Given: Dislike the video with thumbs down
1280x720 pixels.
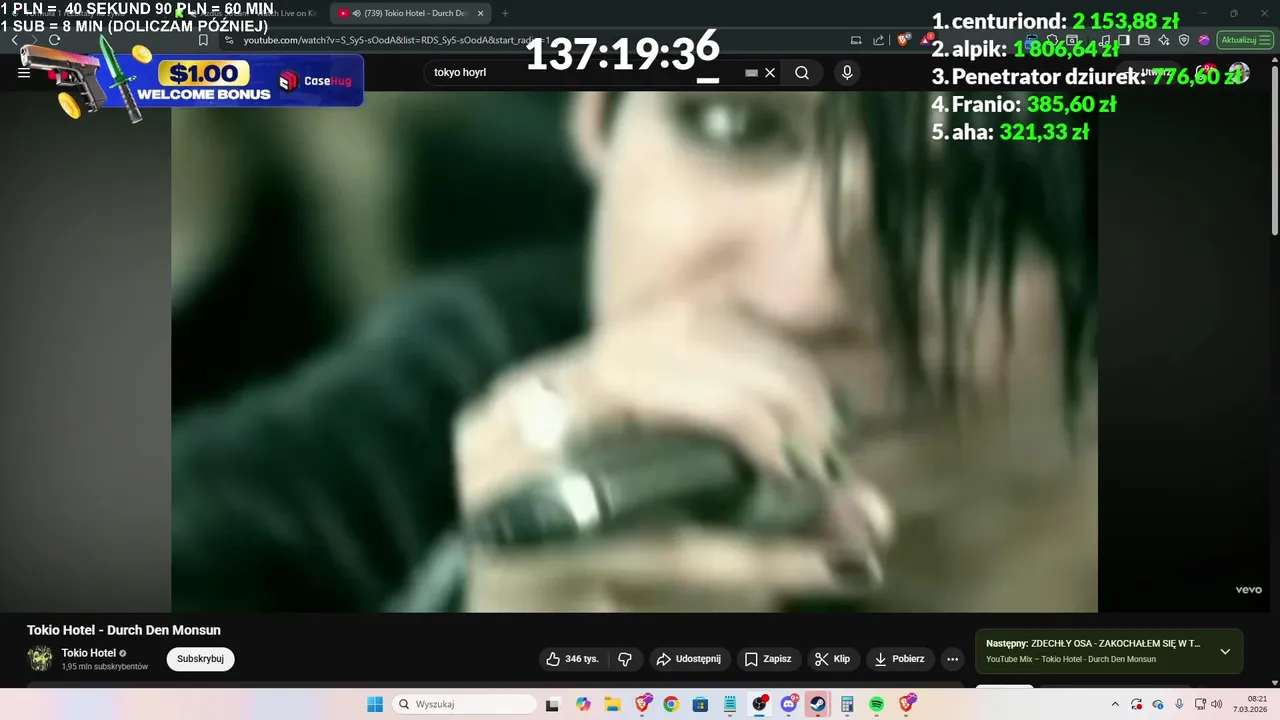Looking at the screenshot, I should 625,659.
